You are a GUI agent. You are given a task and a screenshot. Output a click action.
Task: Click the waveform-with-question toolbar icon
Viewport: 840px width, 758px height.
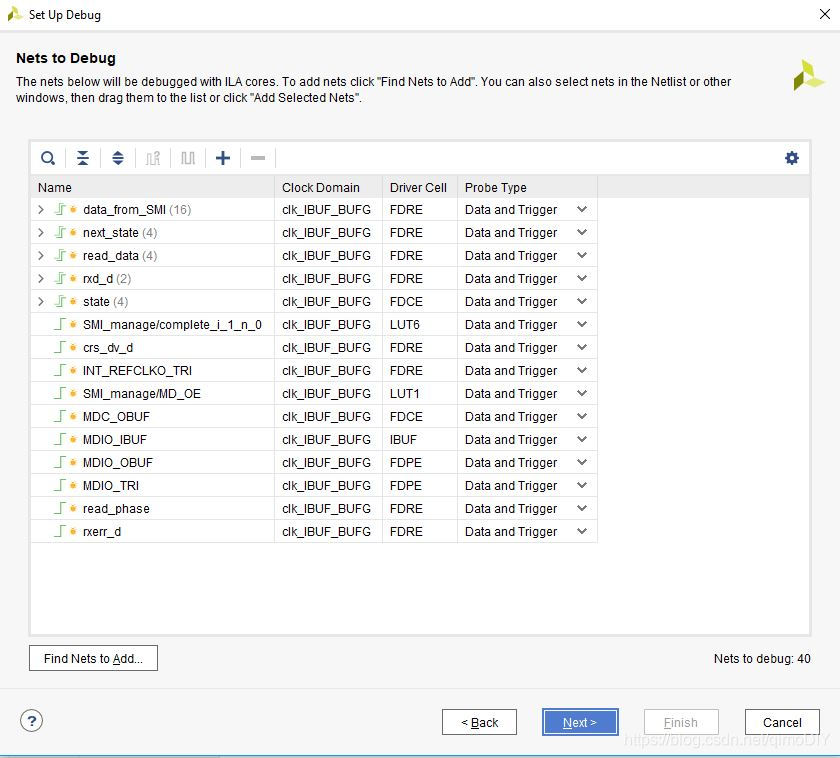[153, 158]
